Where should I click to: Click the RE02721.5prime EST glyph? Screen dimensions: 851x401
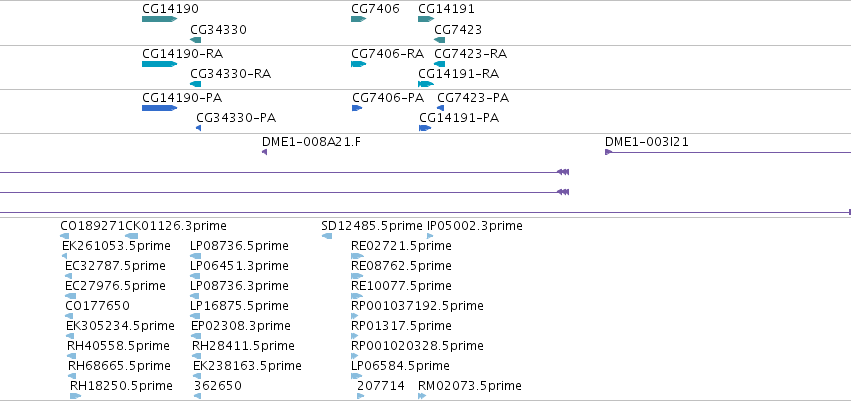pos(357,256)
